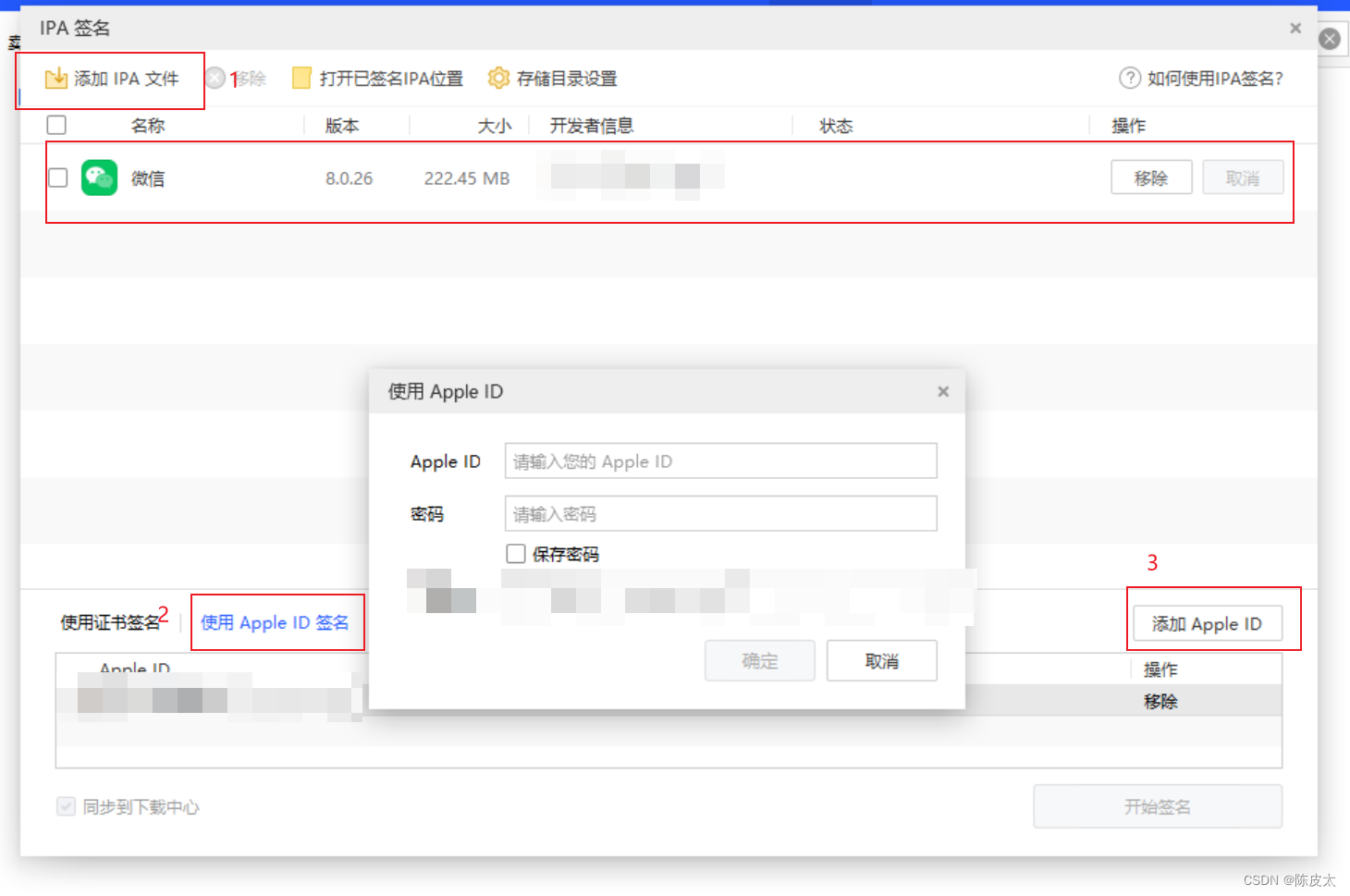1350x896 pixels.
Task: Close the IPA signing window
Action: point(1295,29)
